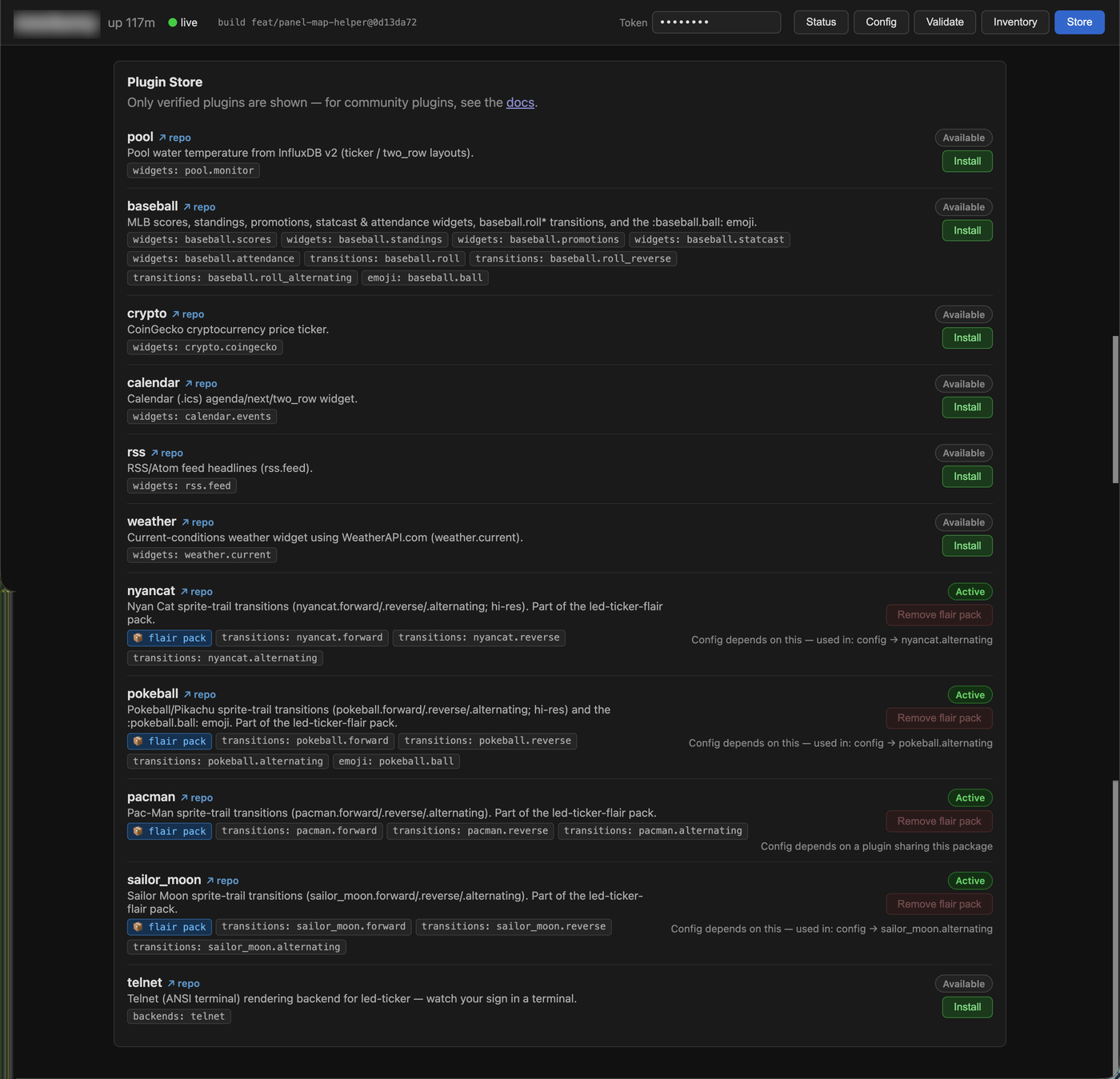
Task: Open the pacman plugin repo link
Action: [196, 797]
